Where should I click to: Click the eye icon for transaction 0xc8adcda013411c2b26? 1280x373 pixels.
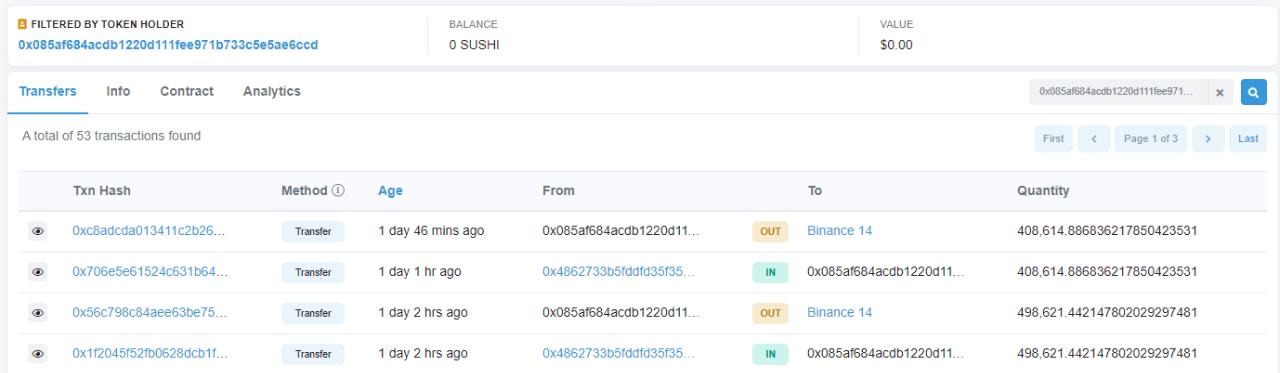coord(38,231)
